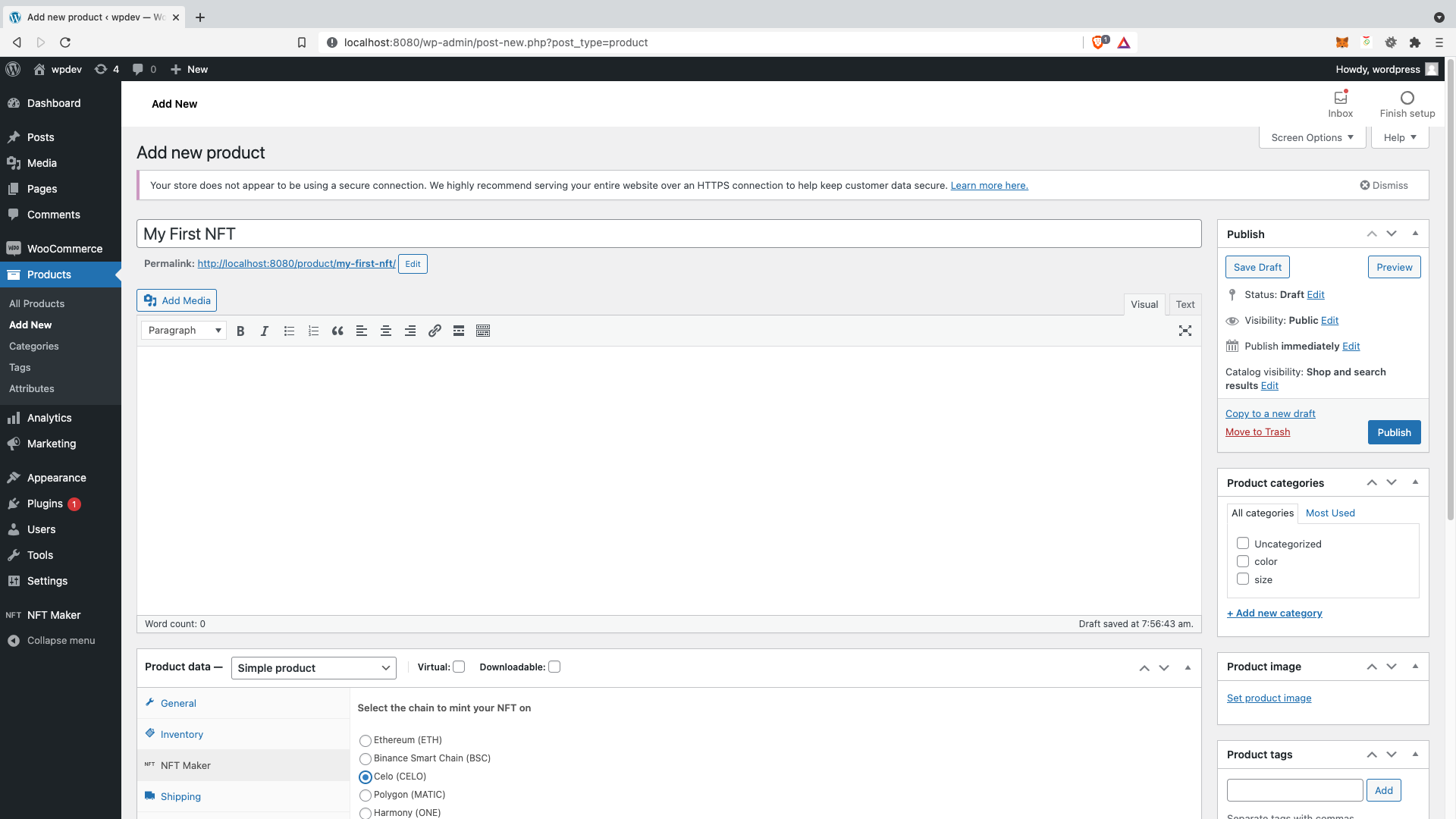This screenshot has height=819, width=1456.
Task: Open the Finish setup task list
Action: point(1407,104)
